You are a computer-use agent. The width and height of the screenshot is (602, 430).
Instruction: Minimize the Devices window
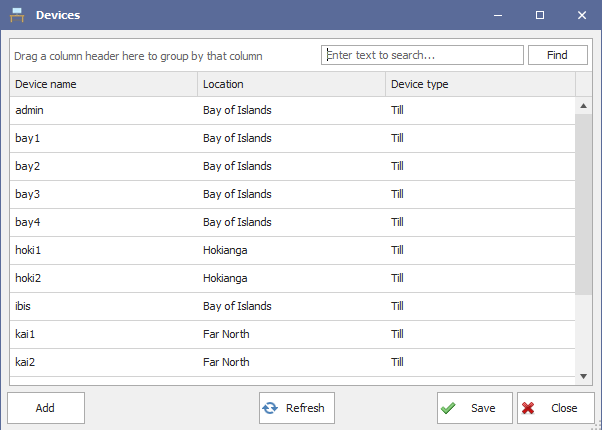498,15
